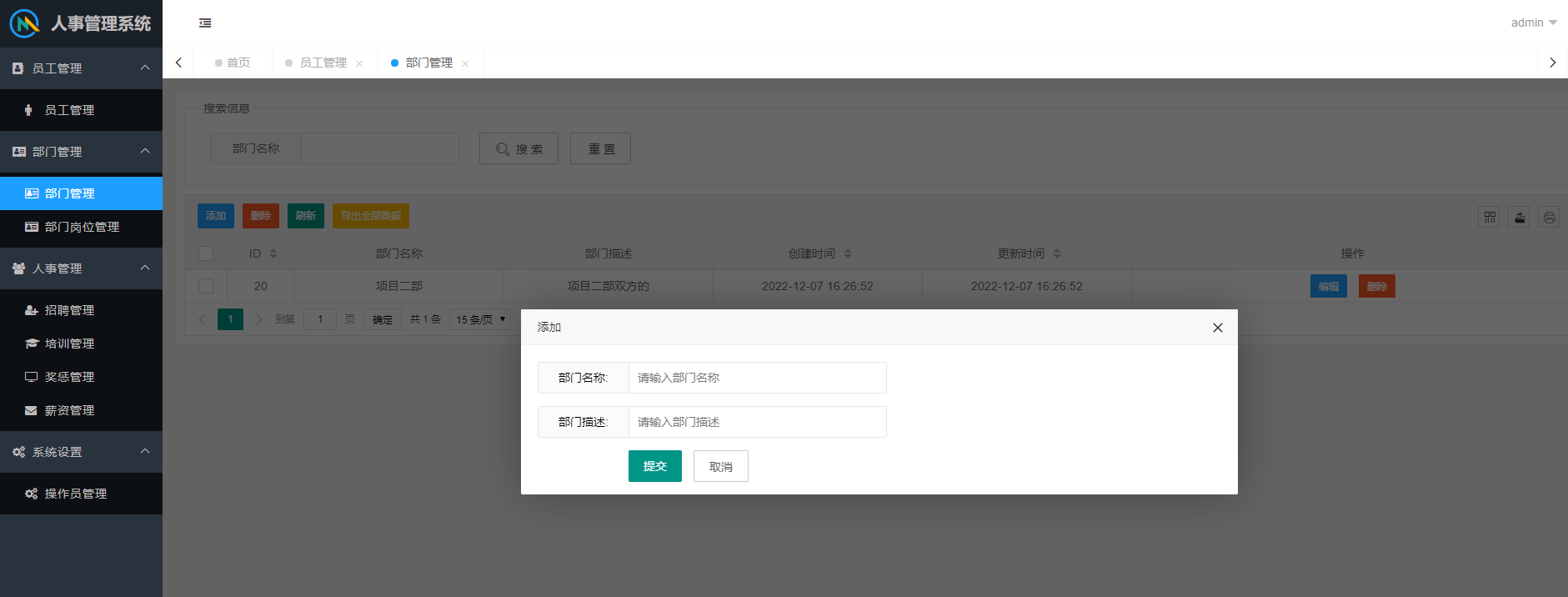Click the red 删除 toolbar button
This screenshot has height=597, width=1568.
261,216
